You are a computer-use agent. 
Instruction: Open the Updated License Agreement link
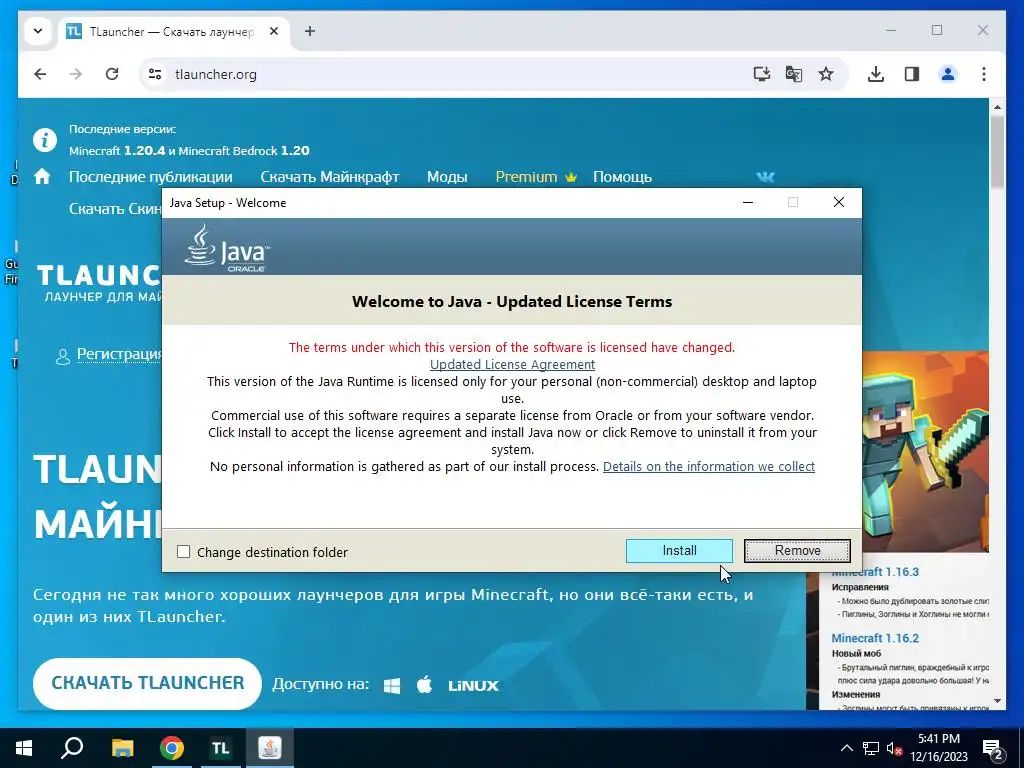[x=512, y=364]
